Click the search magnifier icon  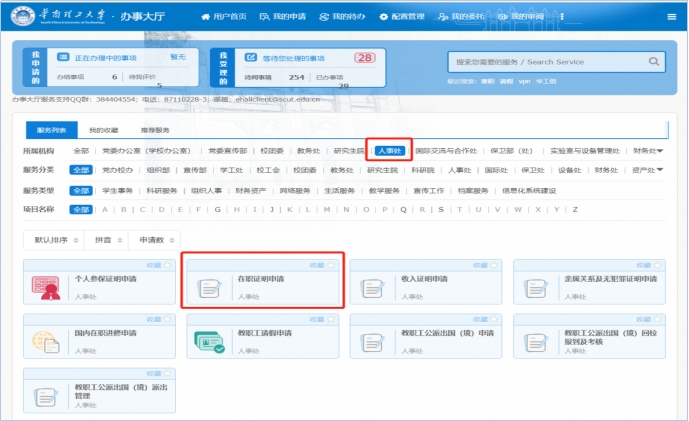point(653,61)
